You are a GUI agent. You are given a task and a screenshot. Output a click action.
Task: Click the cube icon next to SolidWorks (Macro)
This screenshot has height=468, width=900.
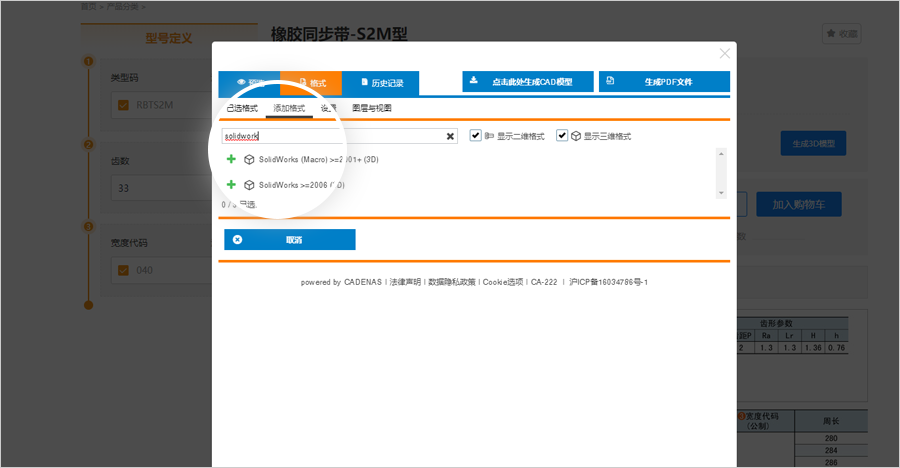pyautogui.click(x=249, y=159)
